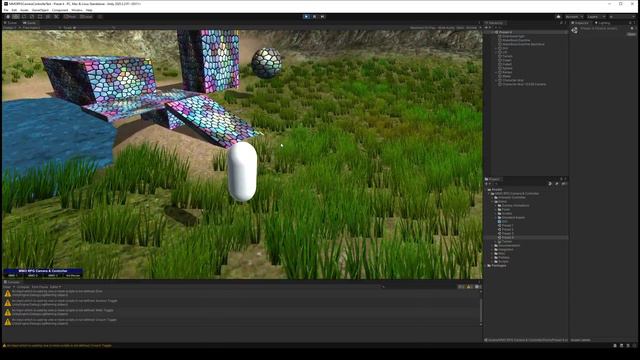Screen dimensions: 640x360
Task: Switch to the Lighting tab
Action: click(603, 23)
